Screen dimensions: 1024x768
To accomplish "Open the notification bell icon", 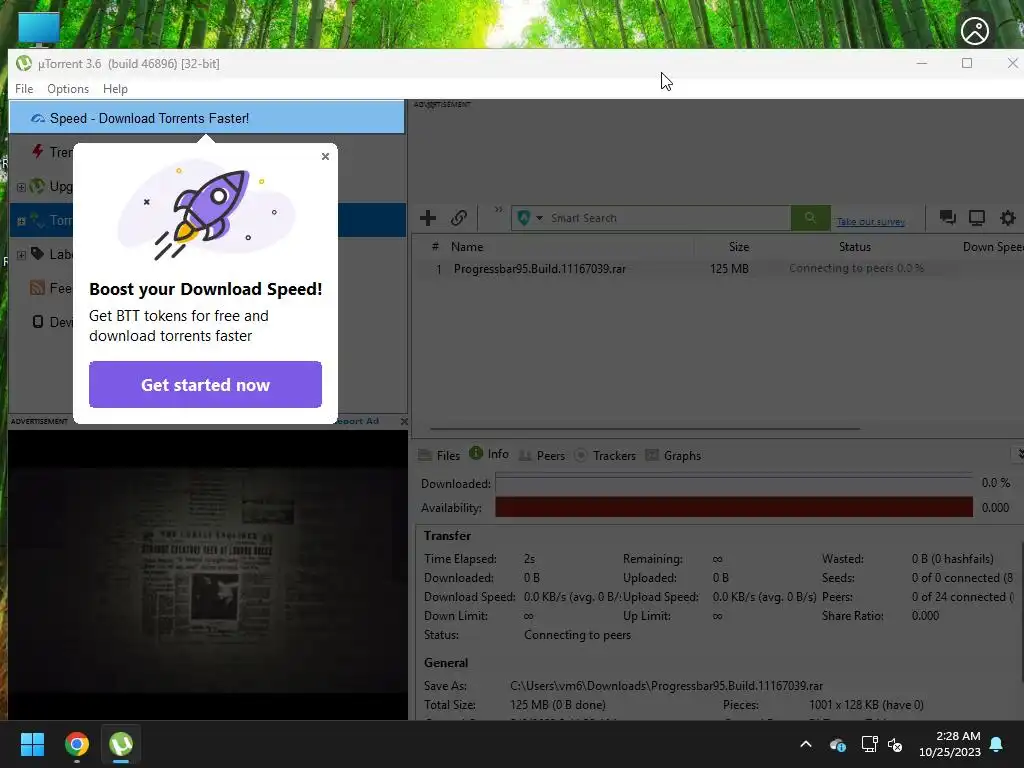I will click(x=997, y=744).
